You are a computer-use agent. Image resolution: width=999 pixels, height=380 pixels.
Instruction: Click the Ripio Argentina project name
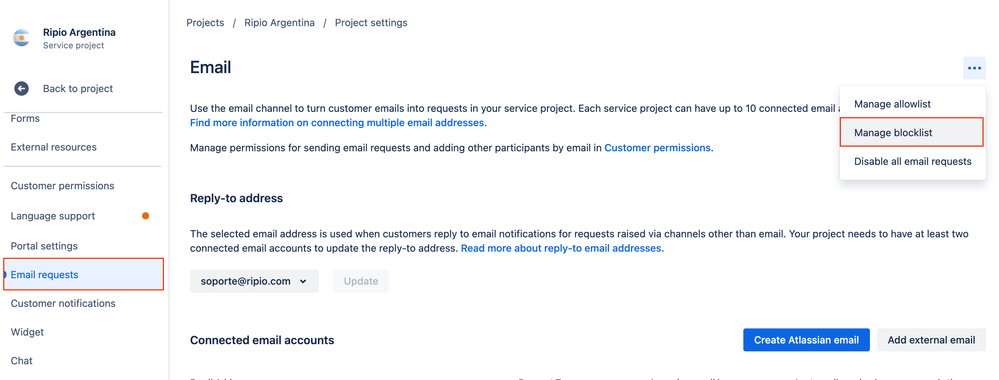point(79,33)
